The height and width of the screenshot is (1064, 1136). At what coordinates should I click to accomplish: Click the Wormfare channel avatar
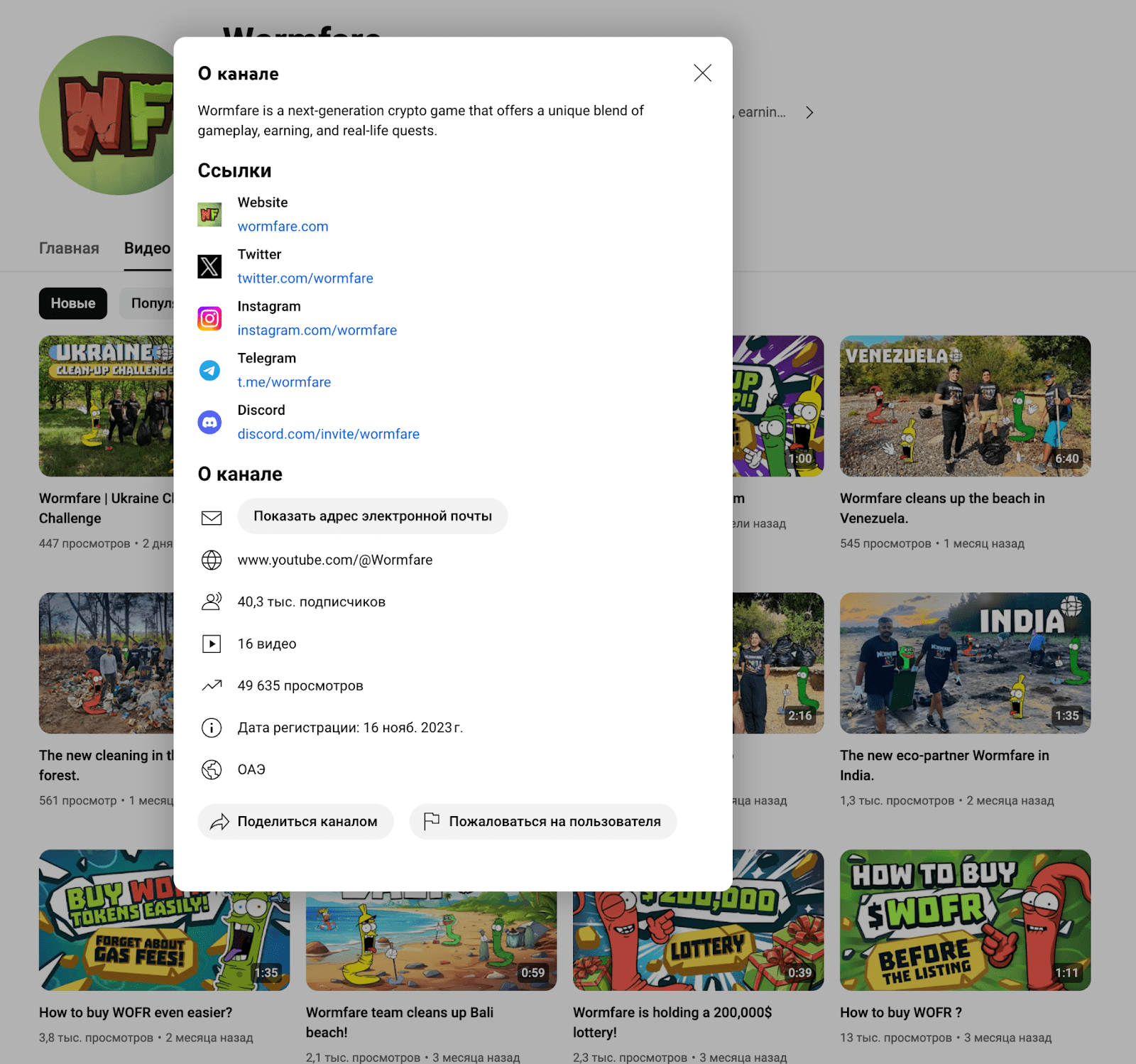pos(106,115)
